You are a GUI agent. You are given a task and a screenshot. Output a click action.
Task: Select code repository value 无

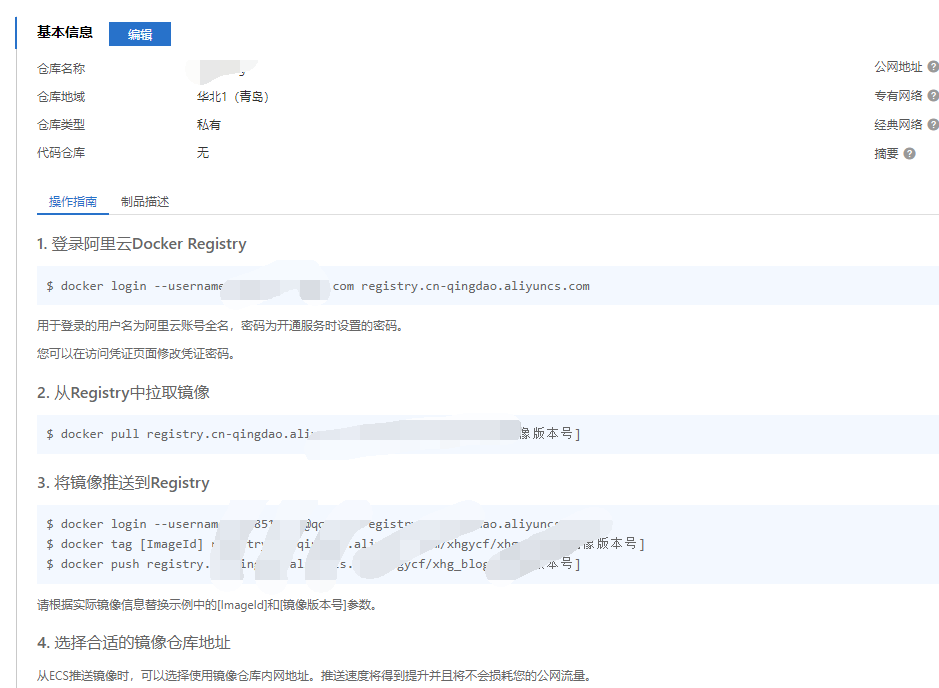pyautogui.click(x=202, y=153)
